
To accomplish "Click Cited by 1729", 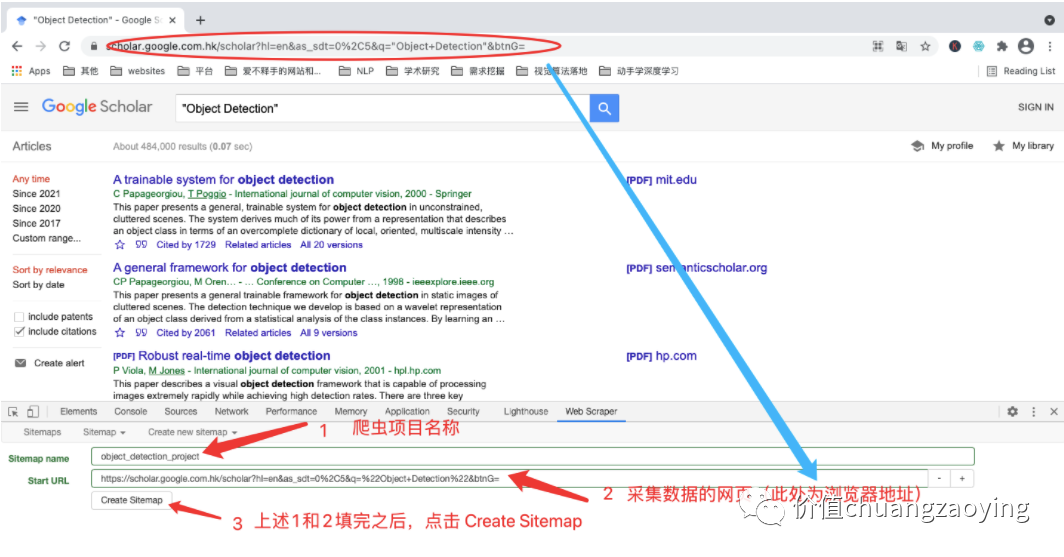I will (186, 245).
